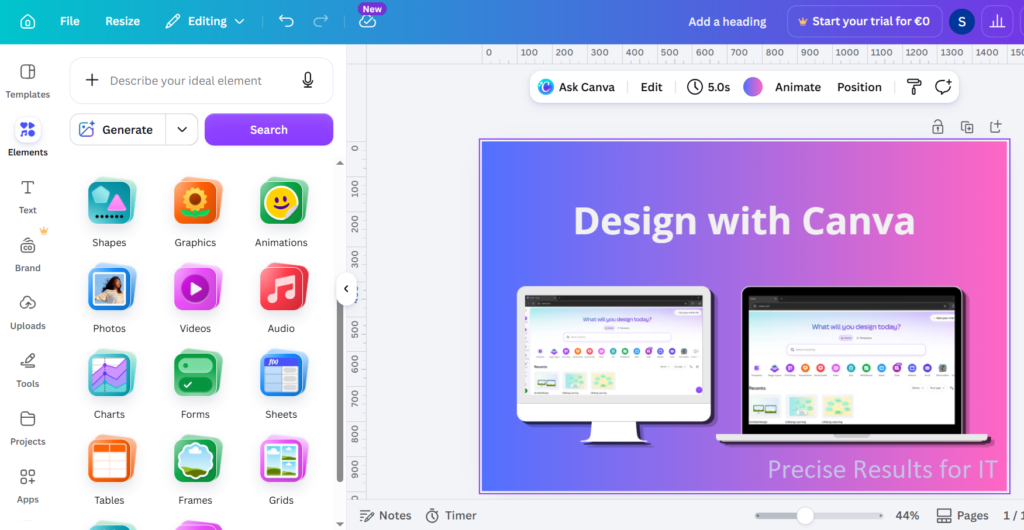The height and width of the screenshot is (530, 1024).
Task: Click the Generate button
Action: point(118,129)
